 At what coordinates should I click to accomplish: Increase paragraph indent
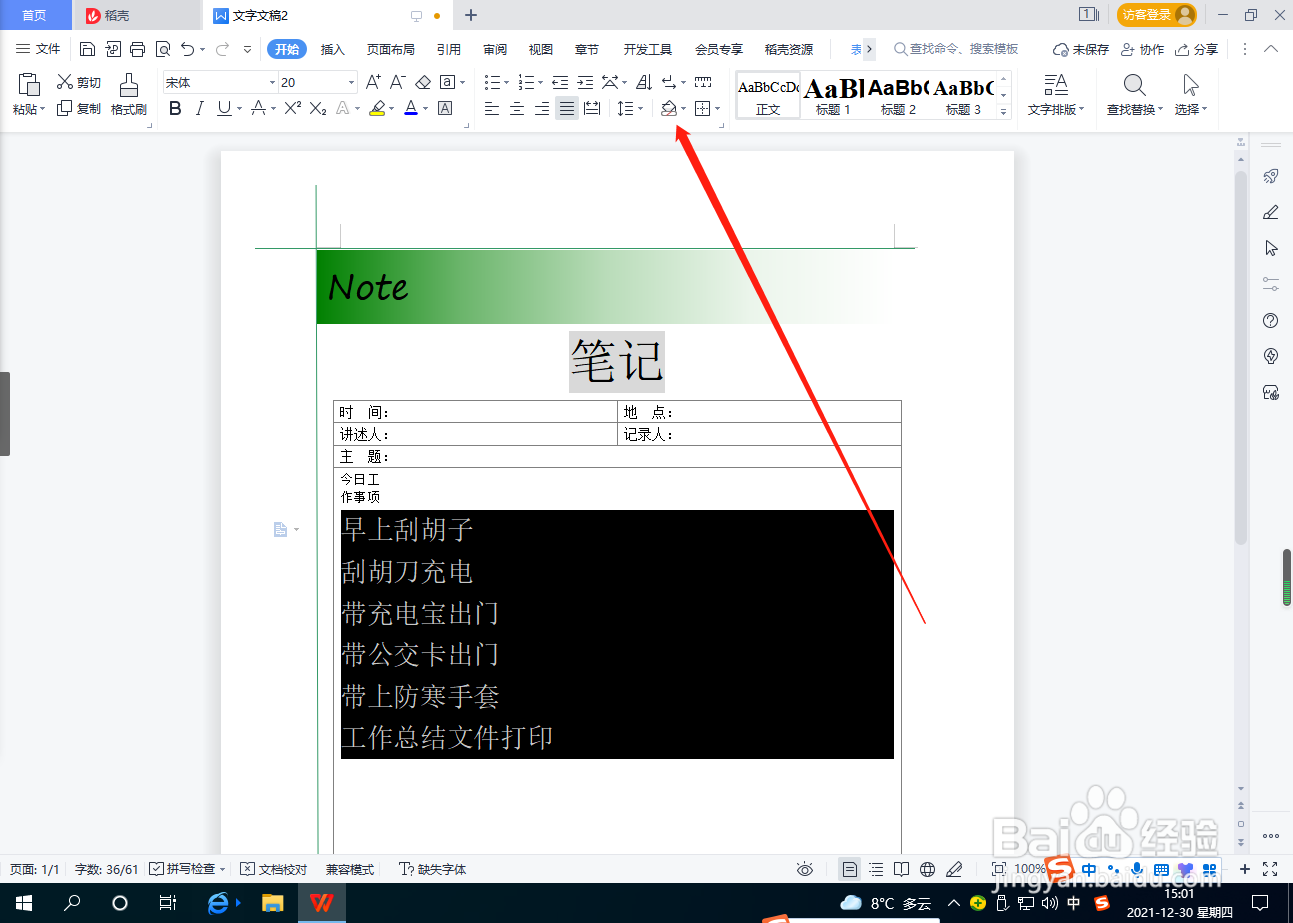click(585, 82)
